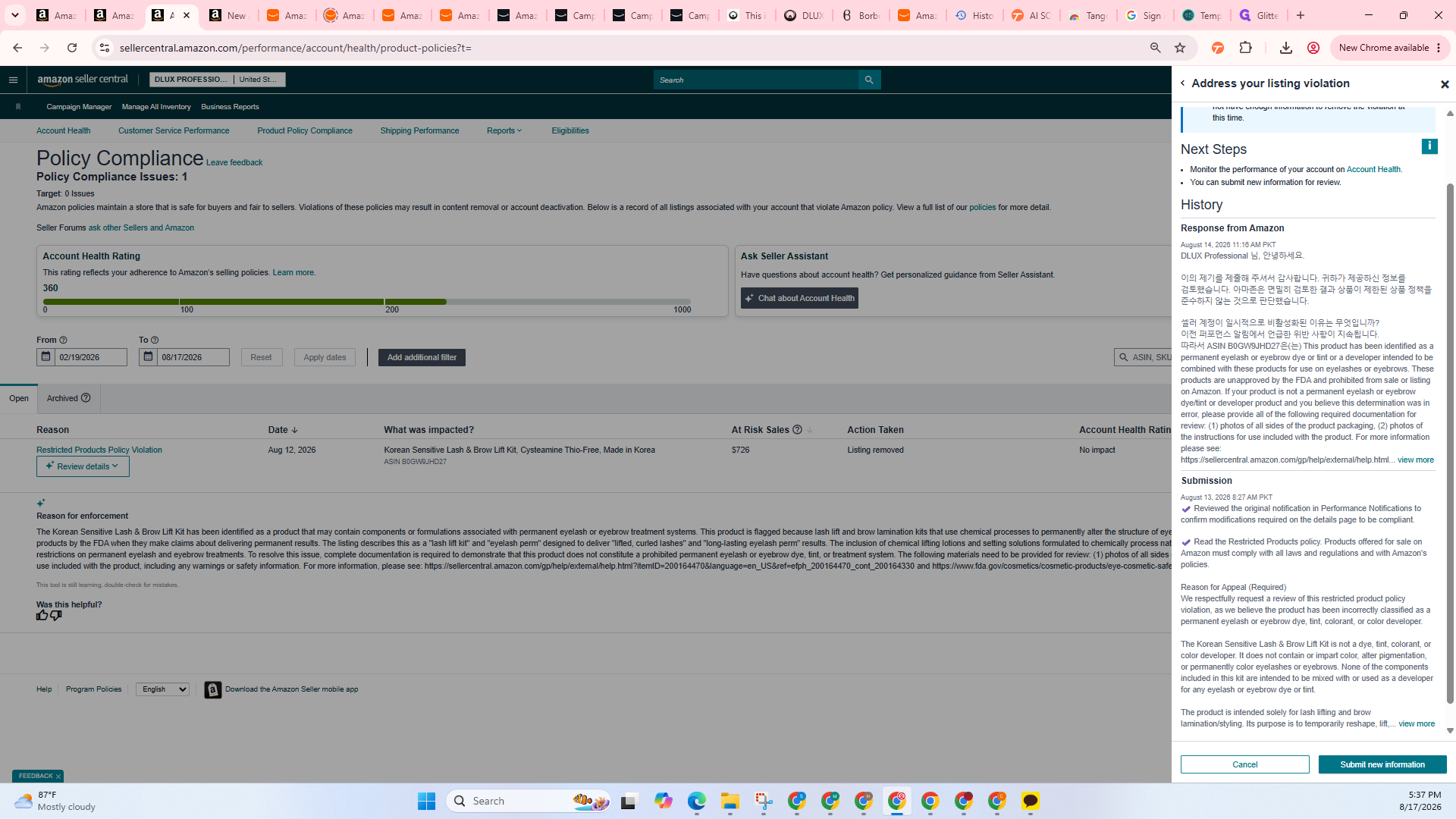This screenshot has width=1456, height=819.
Task: Open the Chrome downloads icon
Action: 1285,48
